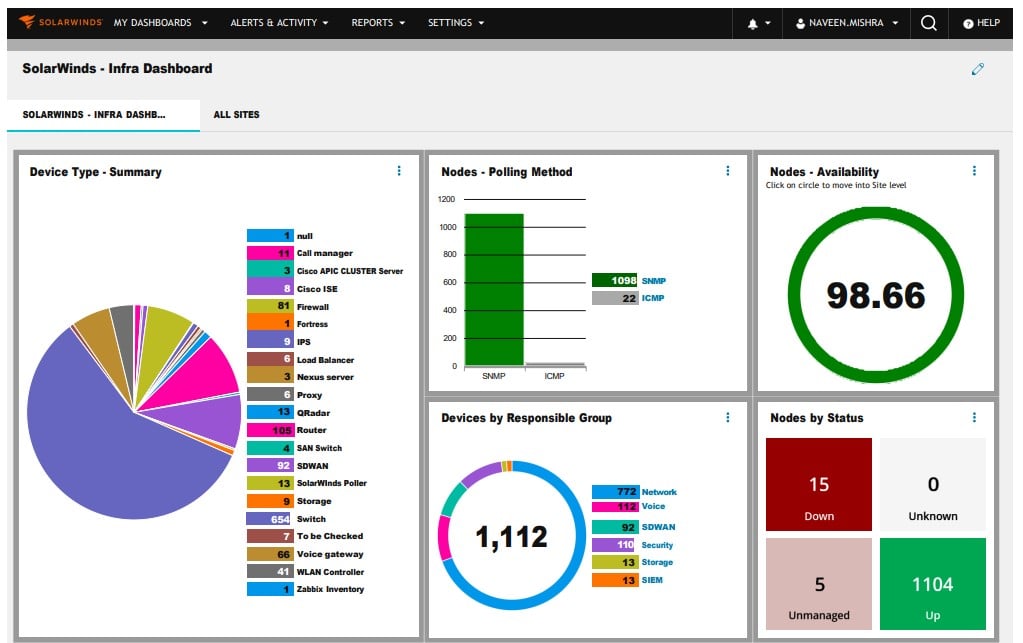Open Nodes by Status widget options menu
Screen dimensions: 1023x643
(x=974, y=417)
